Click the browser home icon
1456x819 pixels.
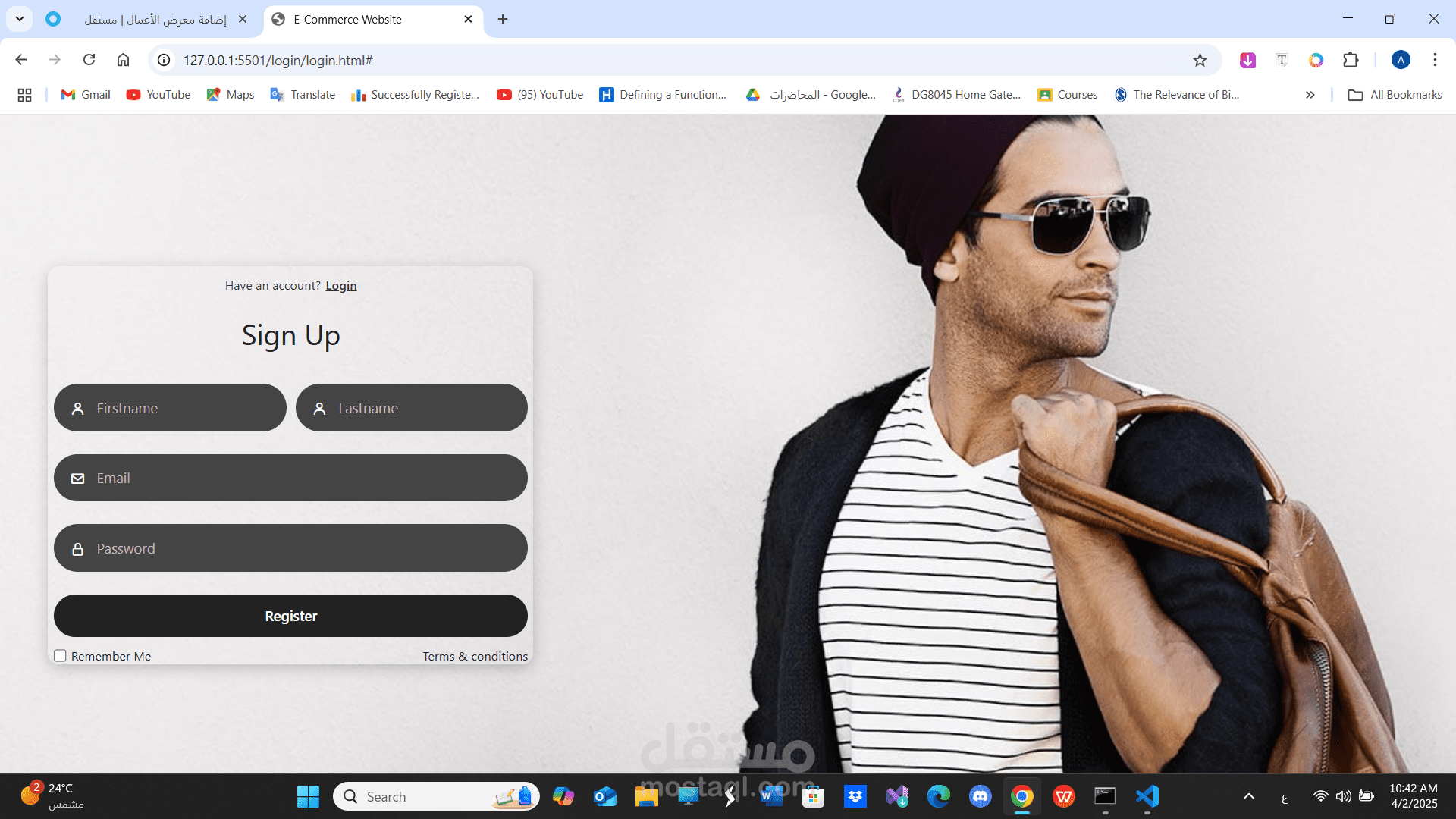(x=123, y=60)
